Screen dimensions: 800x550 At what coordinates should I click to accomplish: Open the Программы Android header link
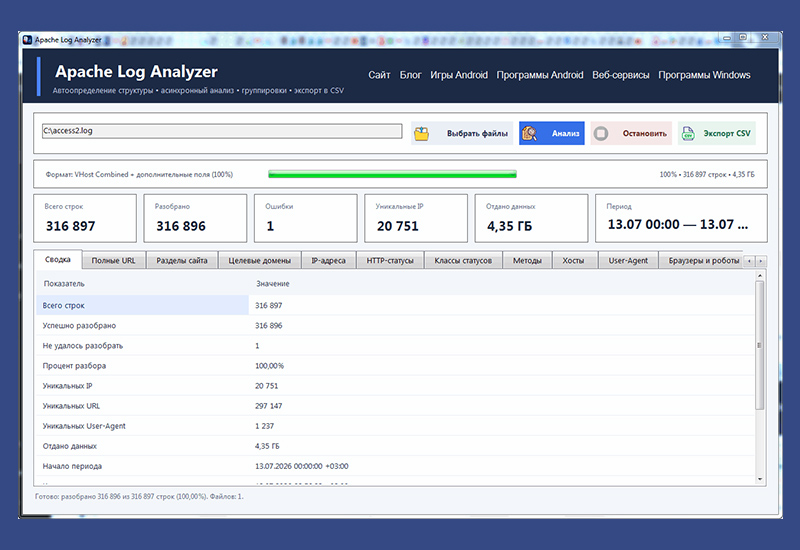pyautogui.click(x=540, y=75)
